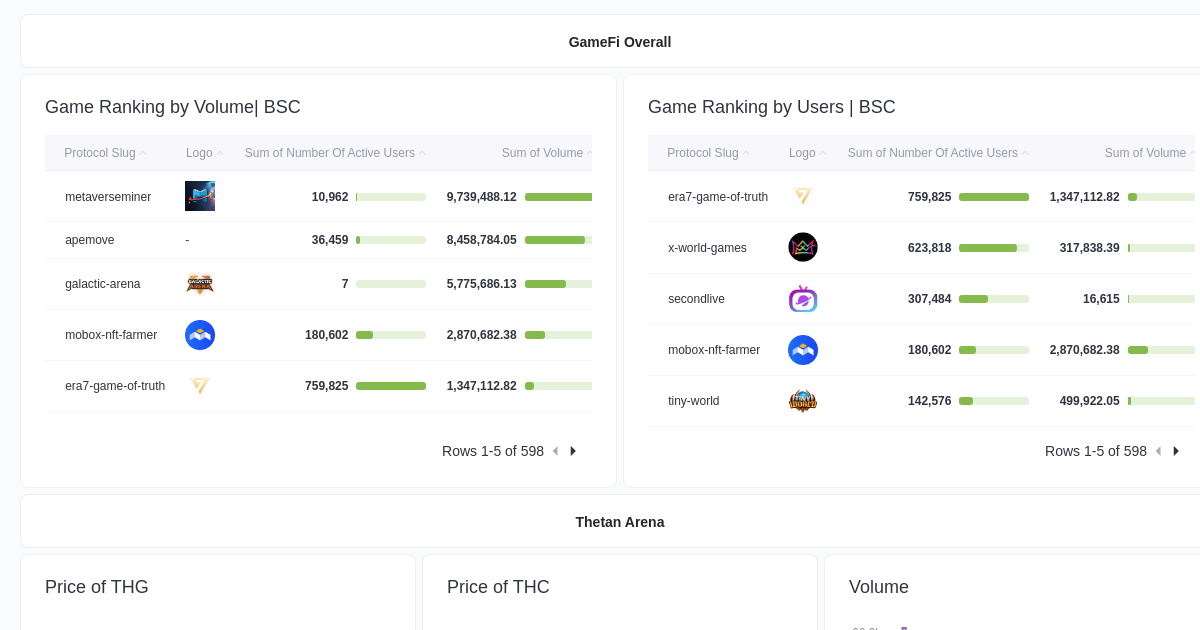Image resolution: width=1200 pixels, height=630 pixels.
Task: Click the mobox-nft-farmer logo icon
Action: [x=200, y=335]
